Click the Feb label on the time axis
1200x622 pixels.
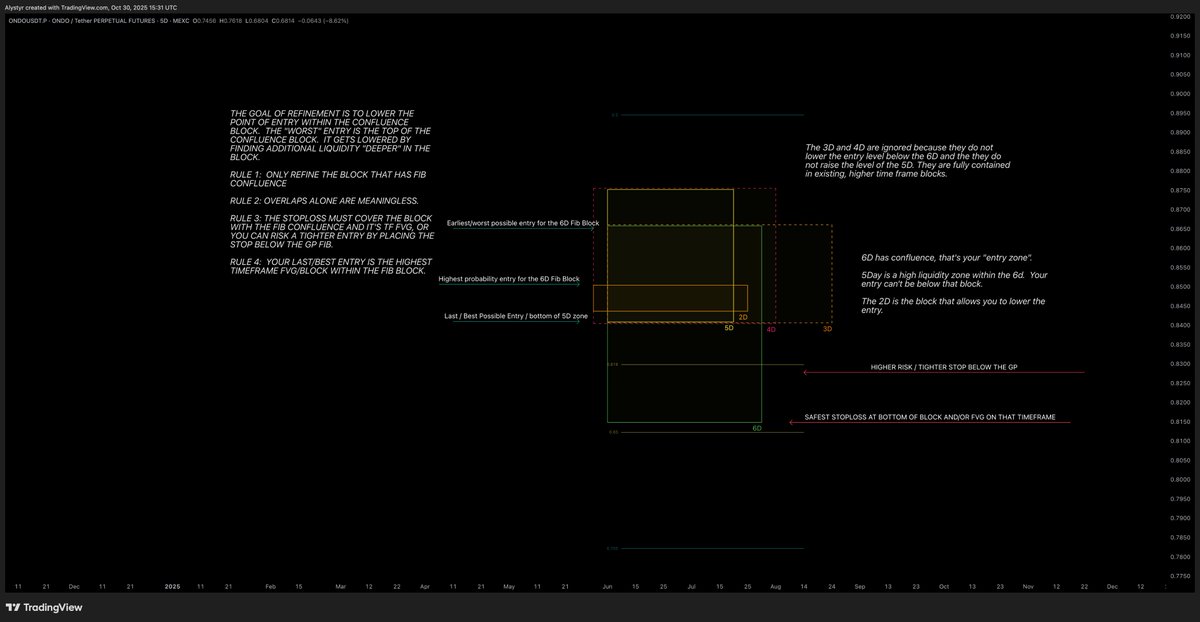(x=270, y=586)
